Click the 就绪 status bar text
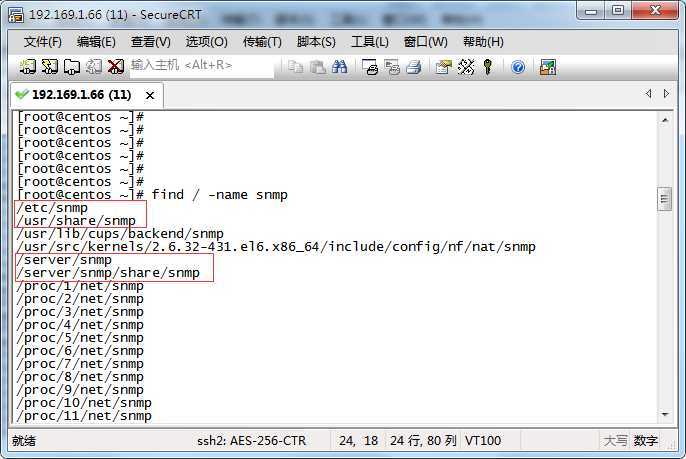Image resolution: width=686 pixels, height=459 pixels. point(24,440)
